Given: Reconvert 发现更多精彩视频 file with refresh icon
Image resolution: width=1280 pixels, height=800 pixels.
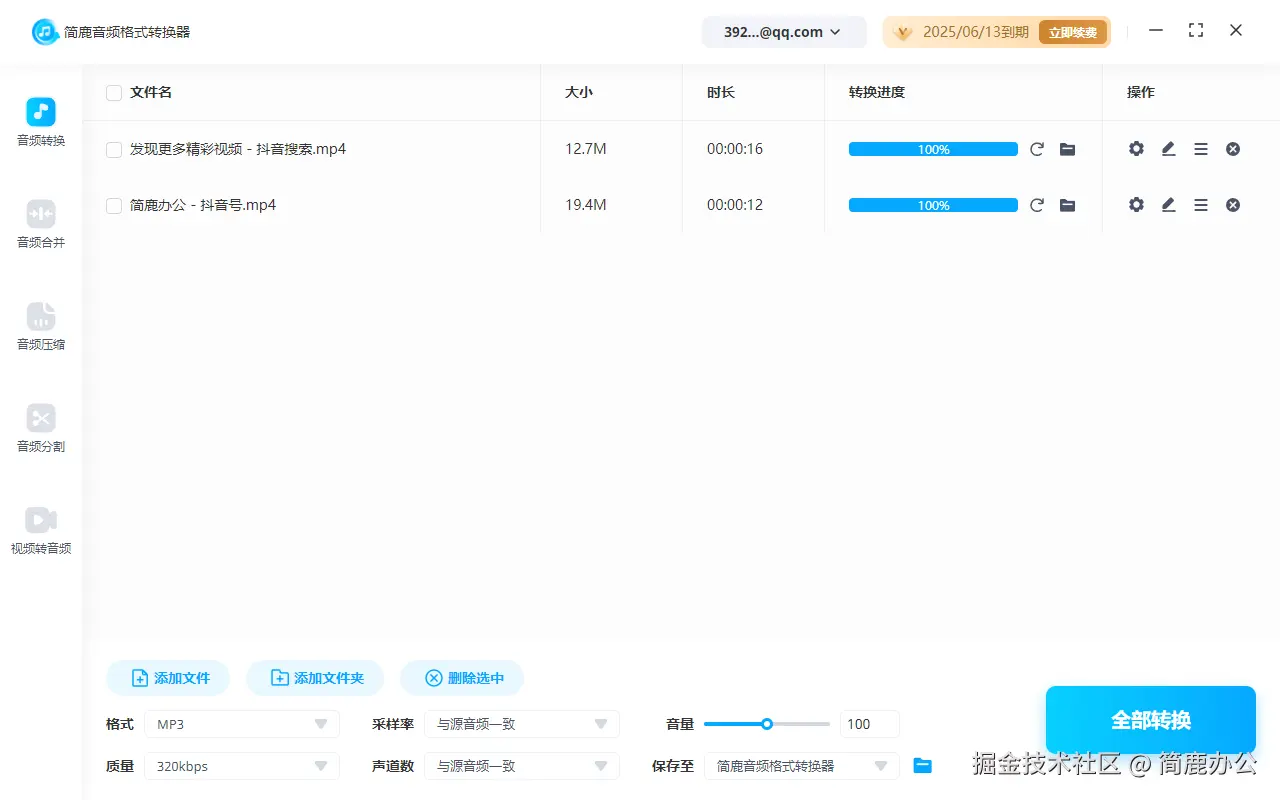Looking at the screenshot, I should [1037, 149].
